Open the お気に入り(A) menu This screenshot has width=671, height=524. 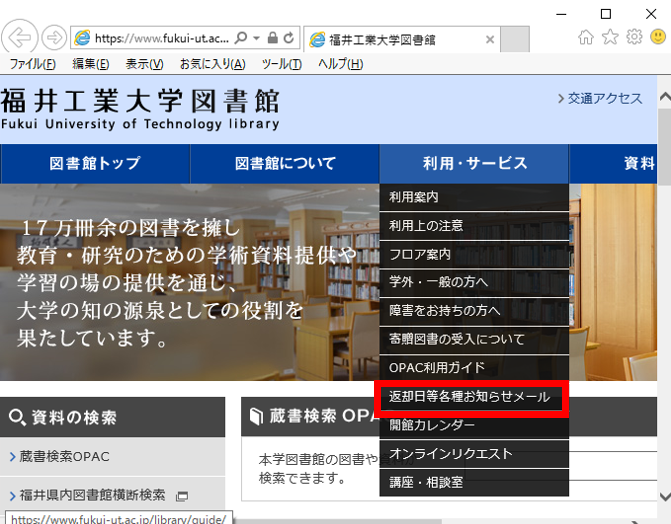(212, 64)
